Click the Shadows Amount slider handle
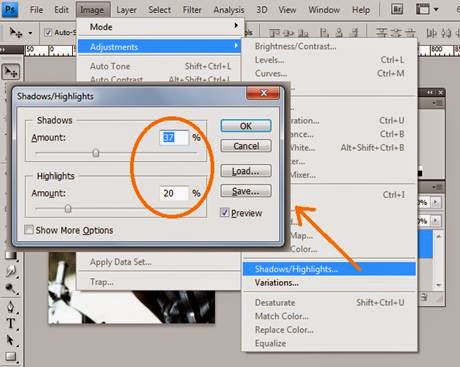Image resolution: width=460 pixels, height=367 pixels. point(96,153)
